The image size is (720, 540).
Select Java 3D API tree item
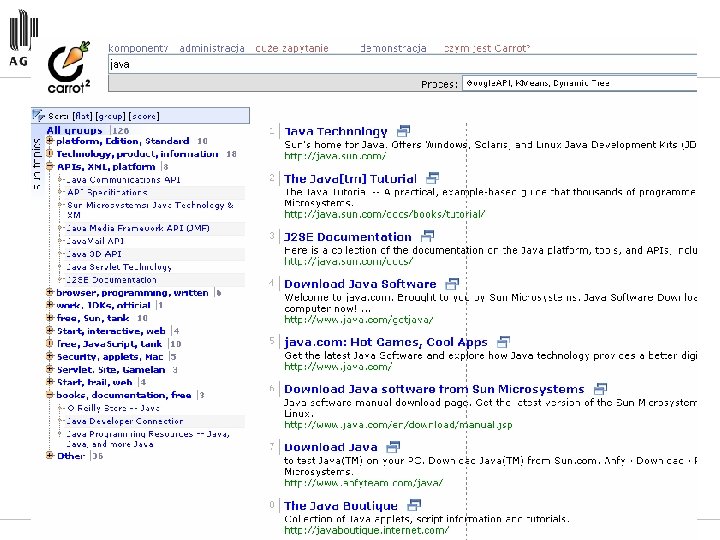[x=94, y=253]
